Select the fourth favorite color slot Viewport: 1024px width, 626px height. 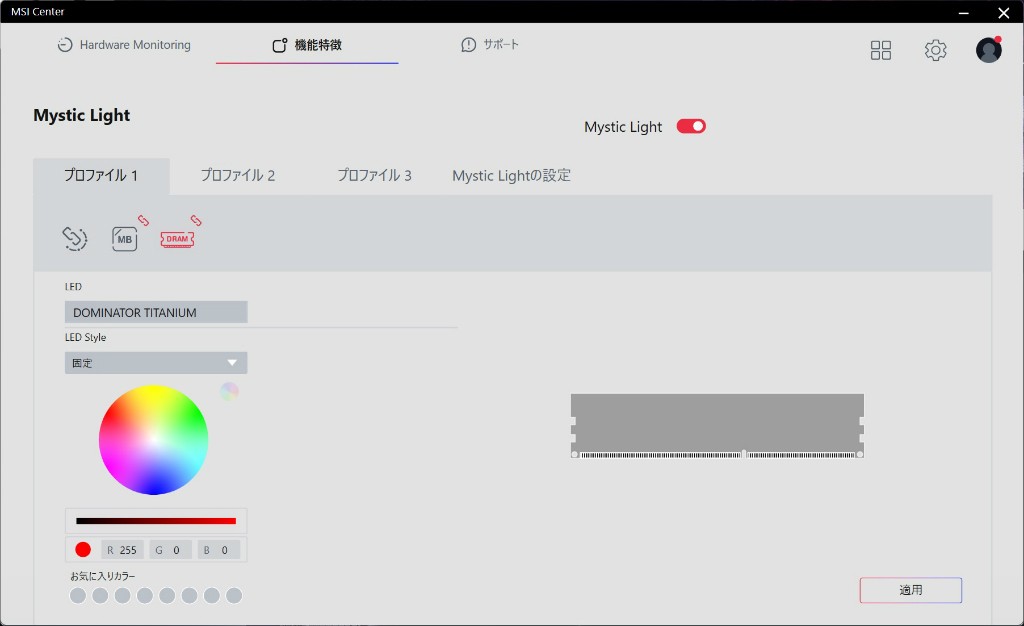[x=145, y=595]
